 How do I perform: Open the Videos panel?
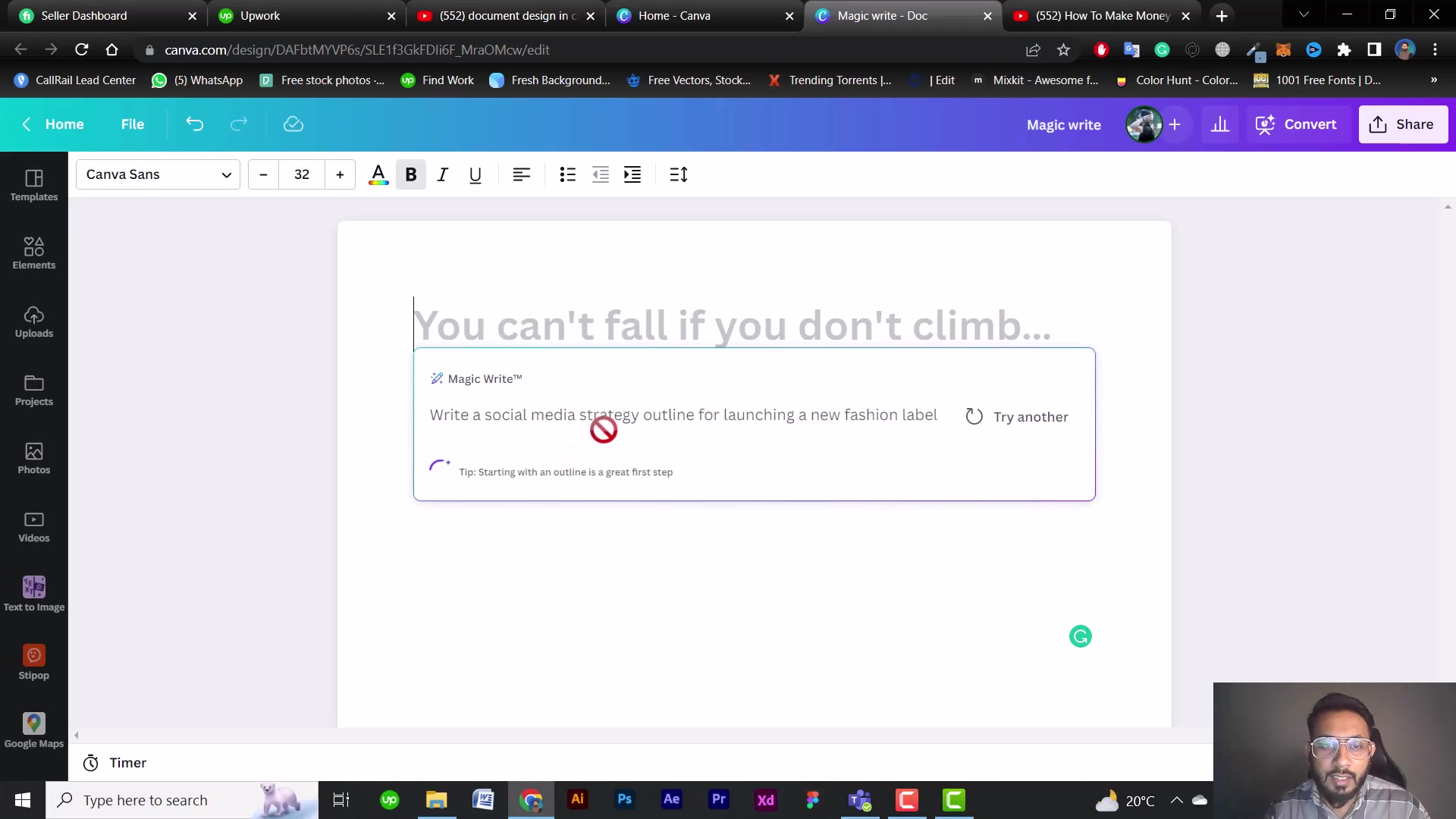(x=34, y=526)
